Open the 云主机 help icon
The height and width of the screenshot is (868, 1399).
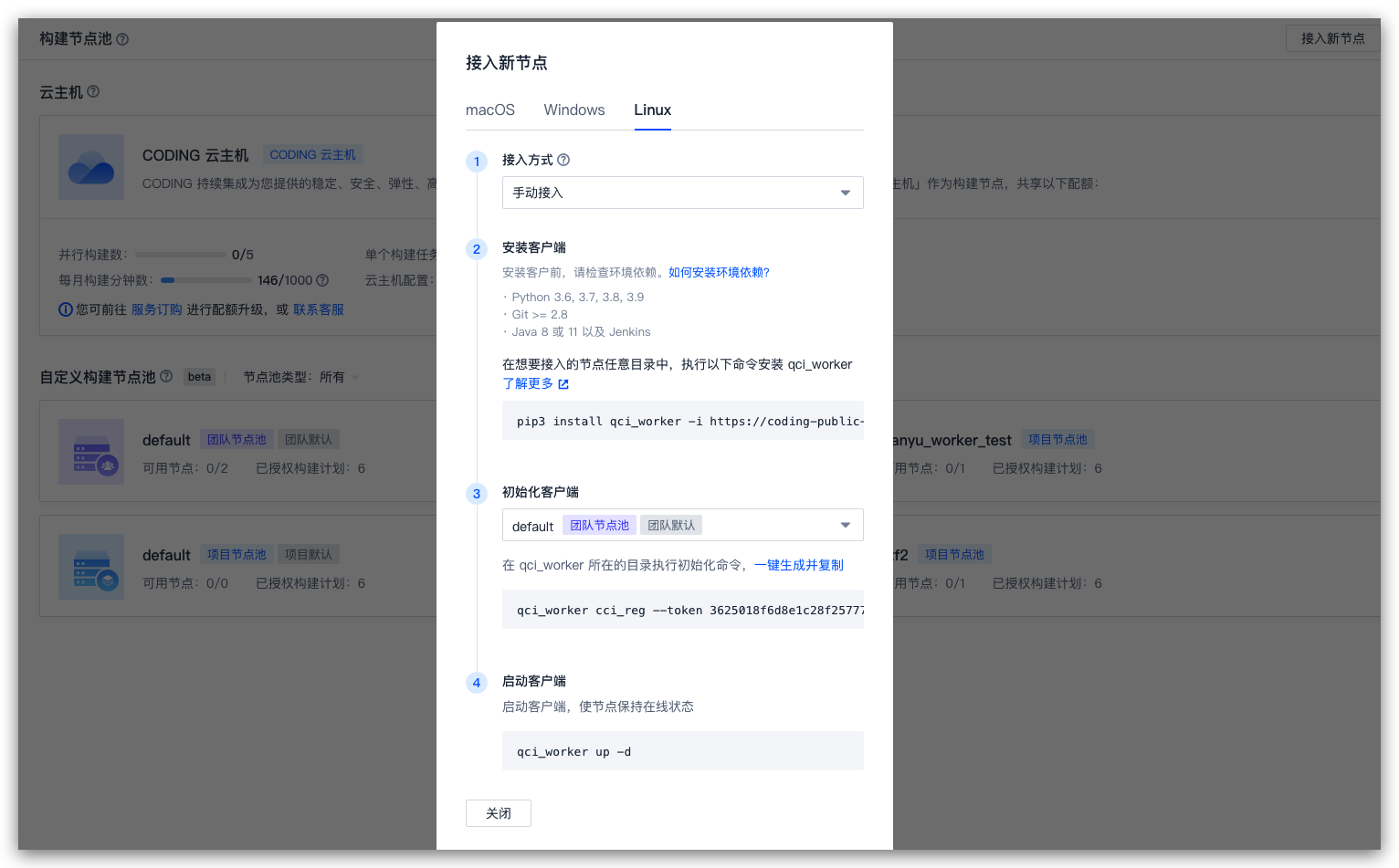coord(93,91)
